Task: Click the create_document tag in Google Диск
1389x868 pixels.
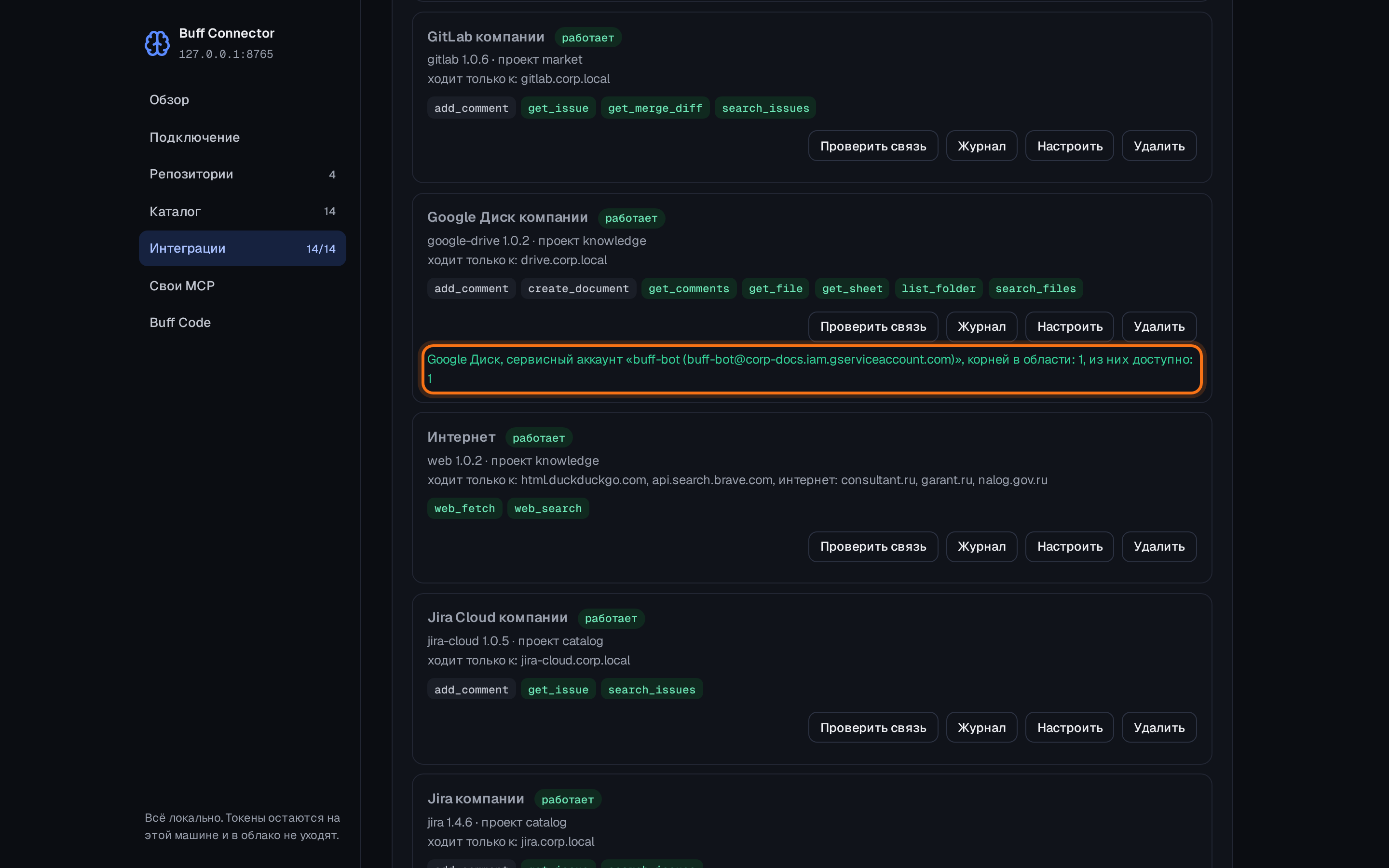Action: click(578, 288)
